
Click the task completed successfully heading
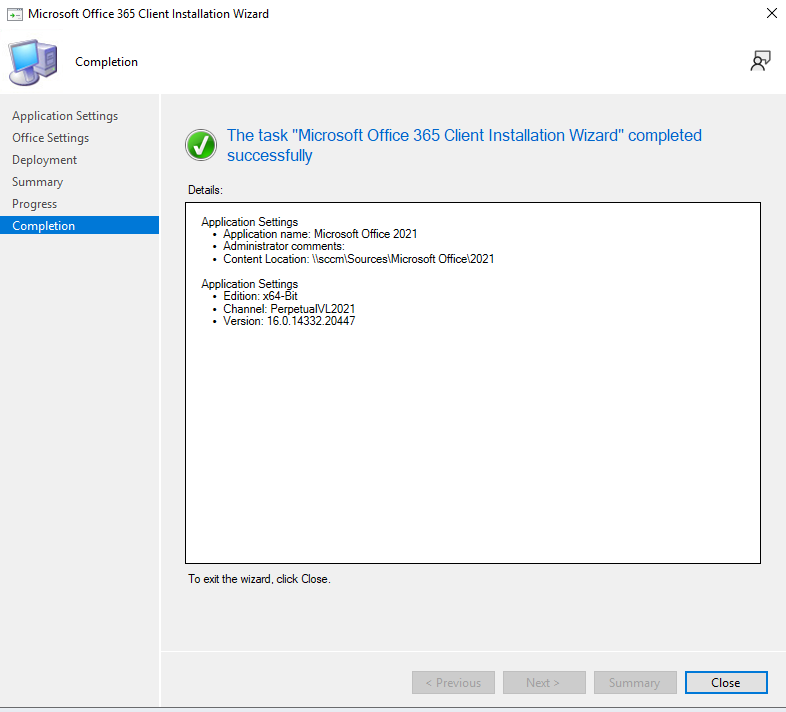coord(464,145)
